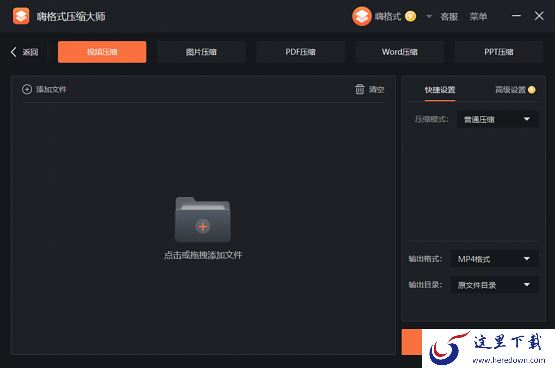Click the 点击或拖拽添加文件 text
Screen dimensions: 555x368
[x=203, y=255]
